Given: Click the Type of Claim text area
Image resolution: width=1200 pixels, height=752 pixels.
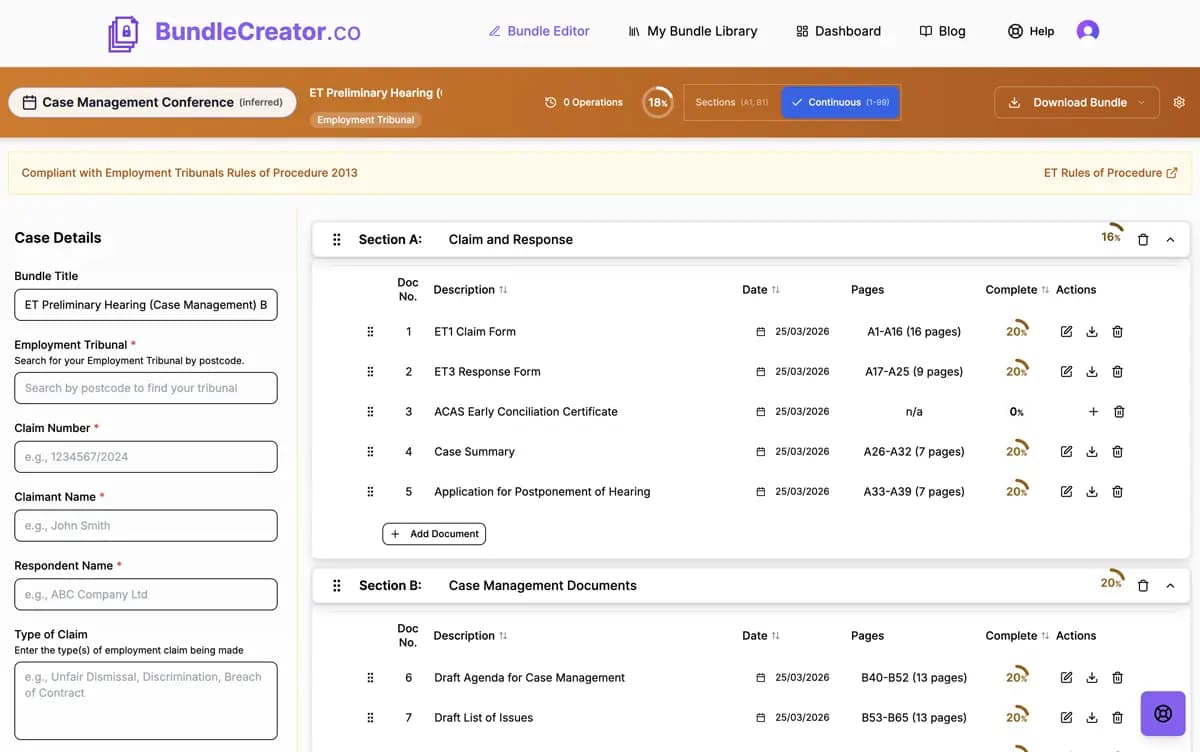Looking at the screenshot, I should (146, 701).
